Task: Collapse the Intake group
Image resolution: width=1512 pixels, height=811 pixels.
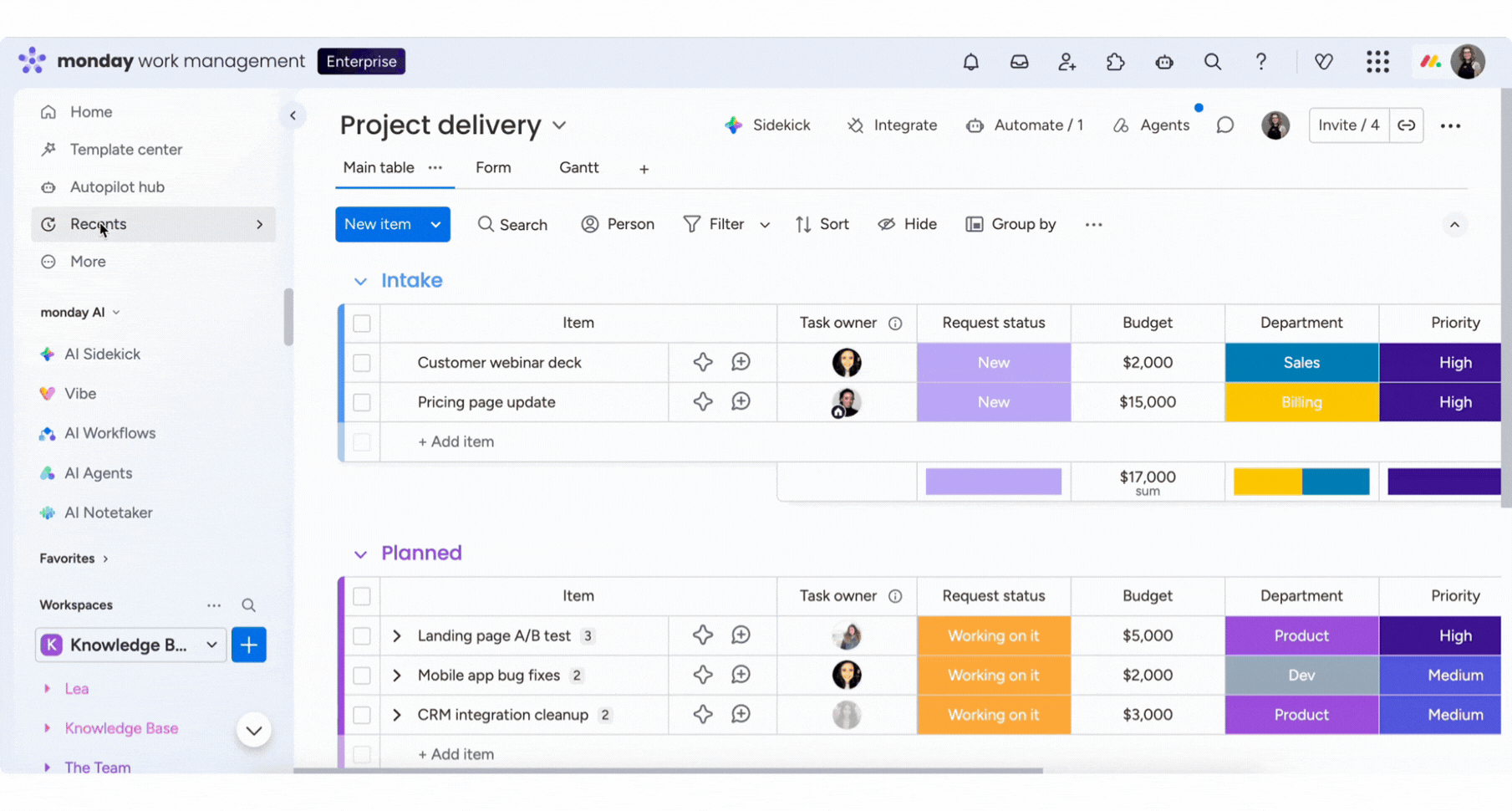Action: (x=360, y=282)
